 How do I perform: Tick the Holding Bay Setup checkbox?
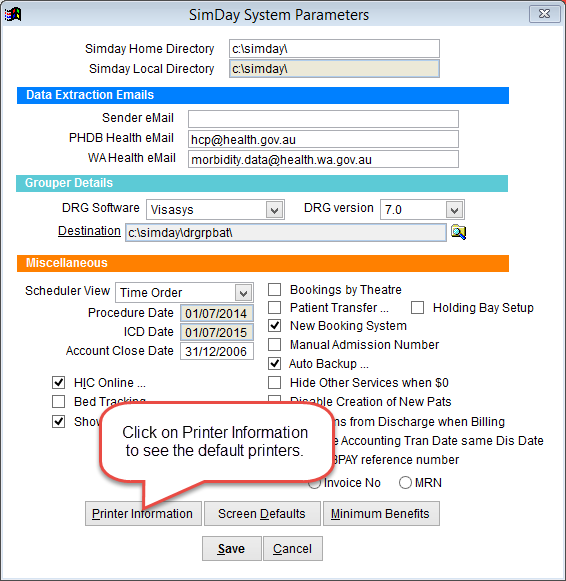click(x=417, y=308)
